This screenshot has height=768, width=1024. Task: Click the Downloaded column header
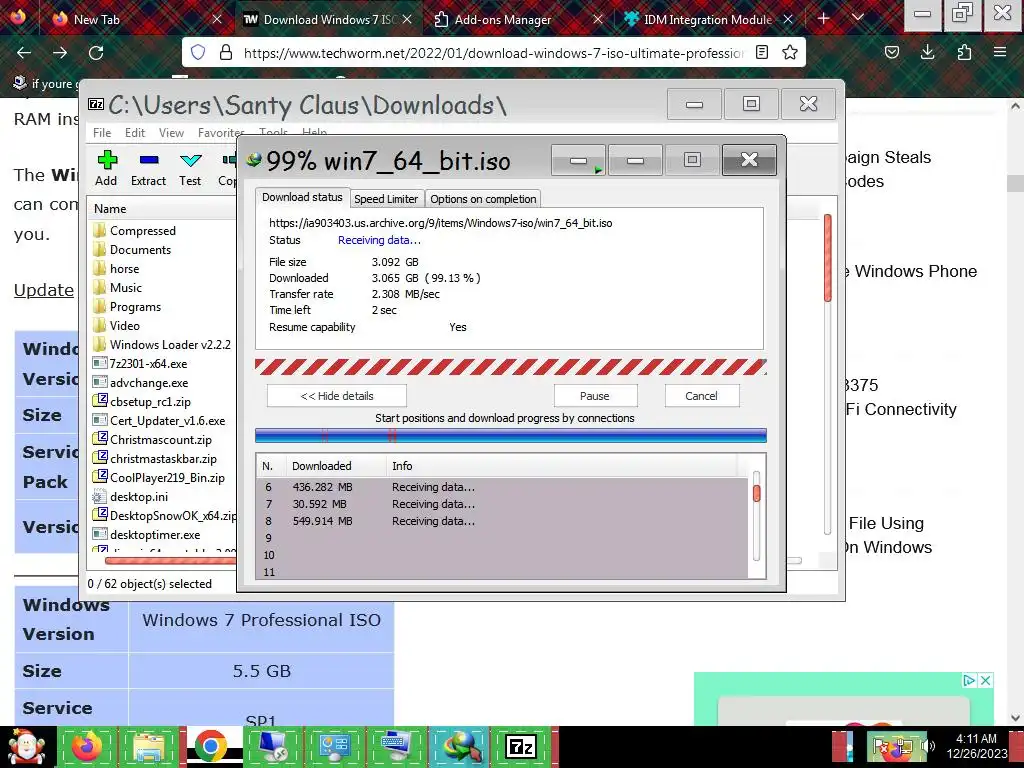(x=321, y=466)
